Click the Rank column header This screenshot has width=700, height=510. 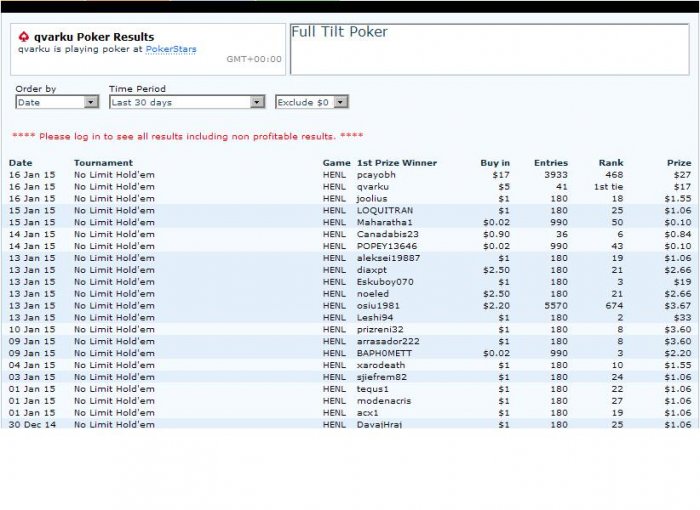[x=611, y=163]
